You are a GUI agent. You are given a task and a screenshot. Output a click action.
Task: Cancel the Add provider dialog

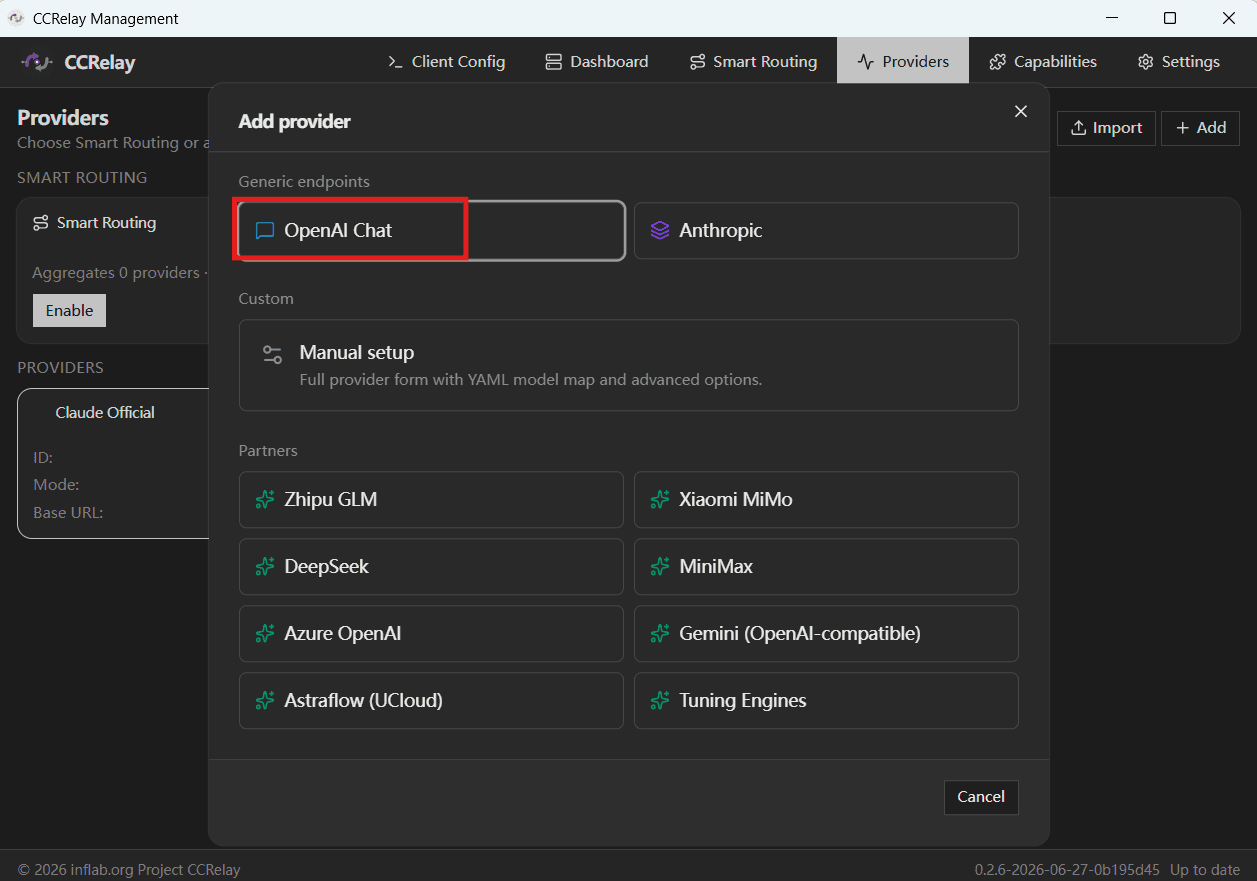pos(981,797)
